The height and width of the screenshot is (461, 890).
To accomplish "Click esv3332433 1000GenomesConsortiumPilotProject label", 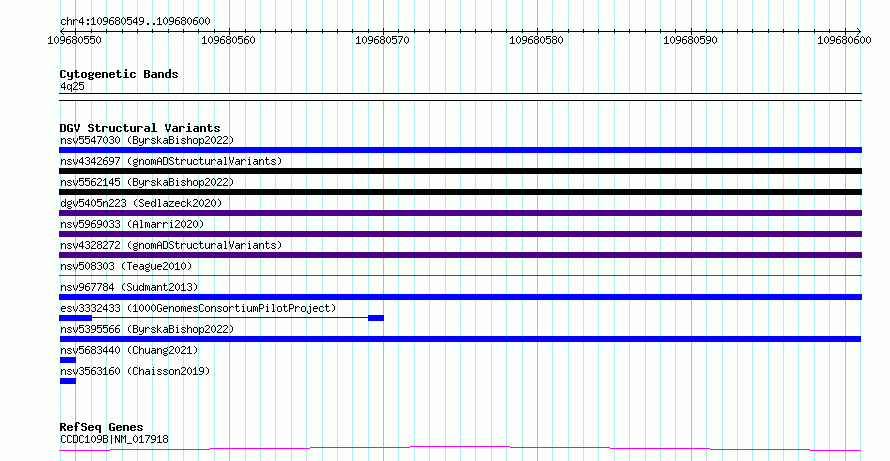I will pos(198,308).
